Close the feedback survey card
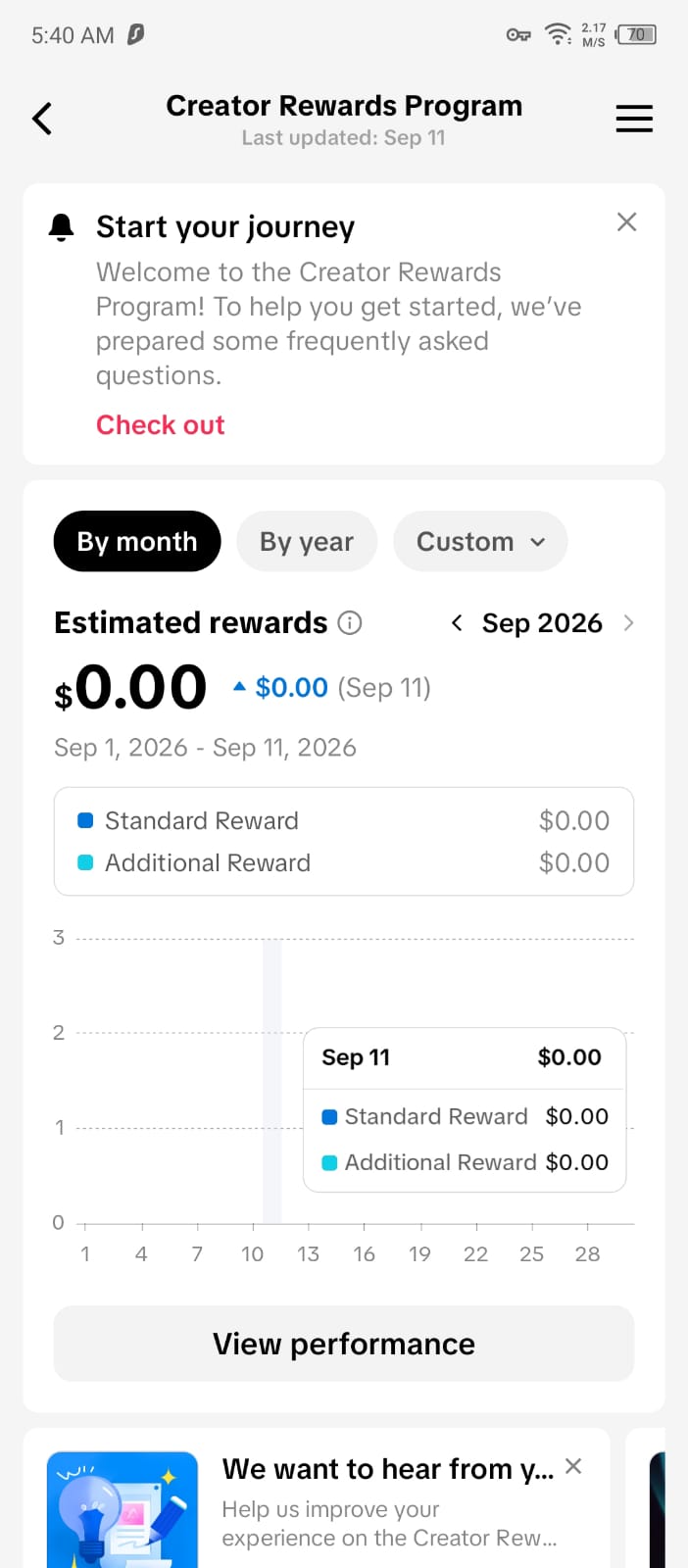The image size is (688, 1568). (x=574, y=1466)
